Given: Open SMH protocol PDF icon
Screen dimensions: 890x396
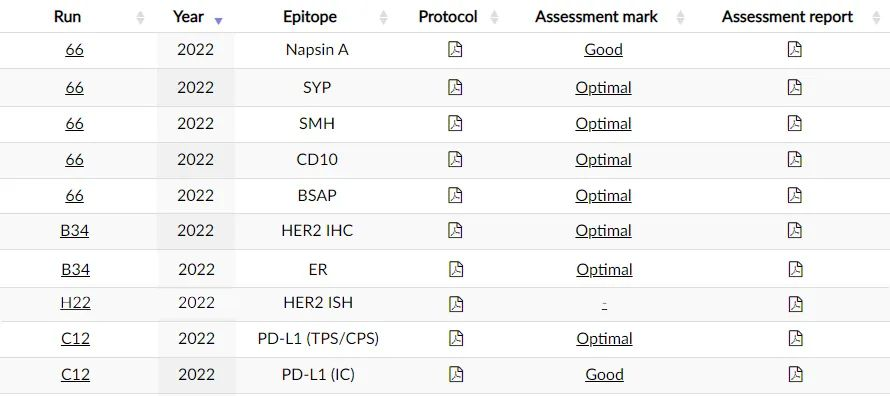Looking at the screenshot, I should [455, 123].
